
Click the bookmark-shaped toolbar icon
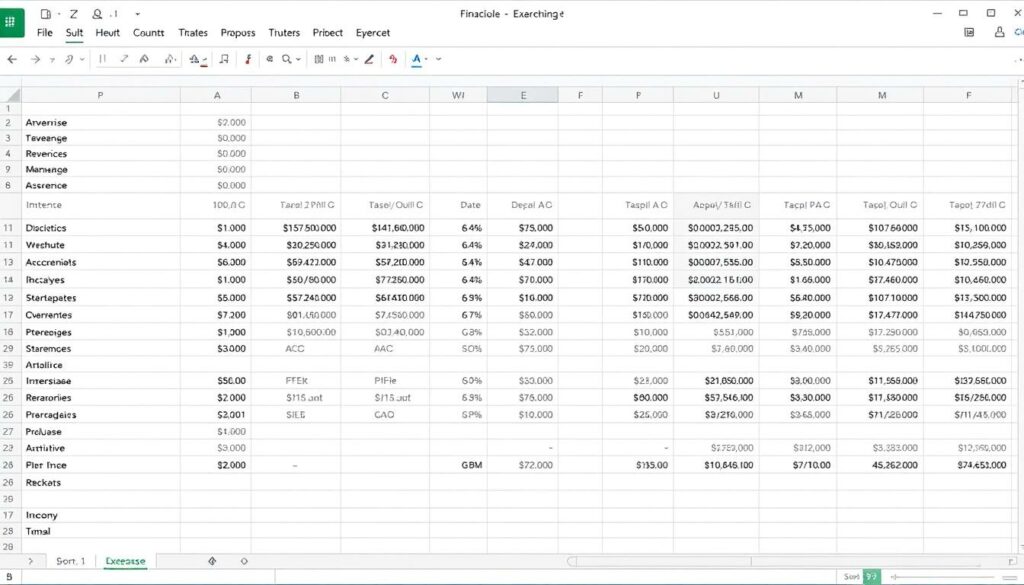tap(224, 59)
